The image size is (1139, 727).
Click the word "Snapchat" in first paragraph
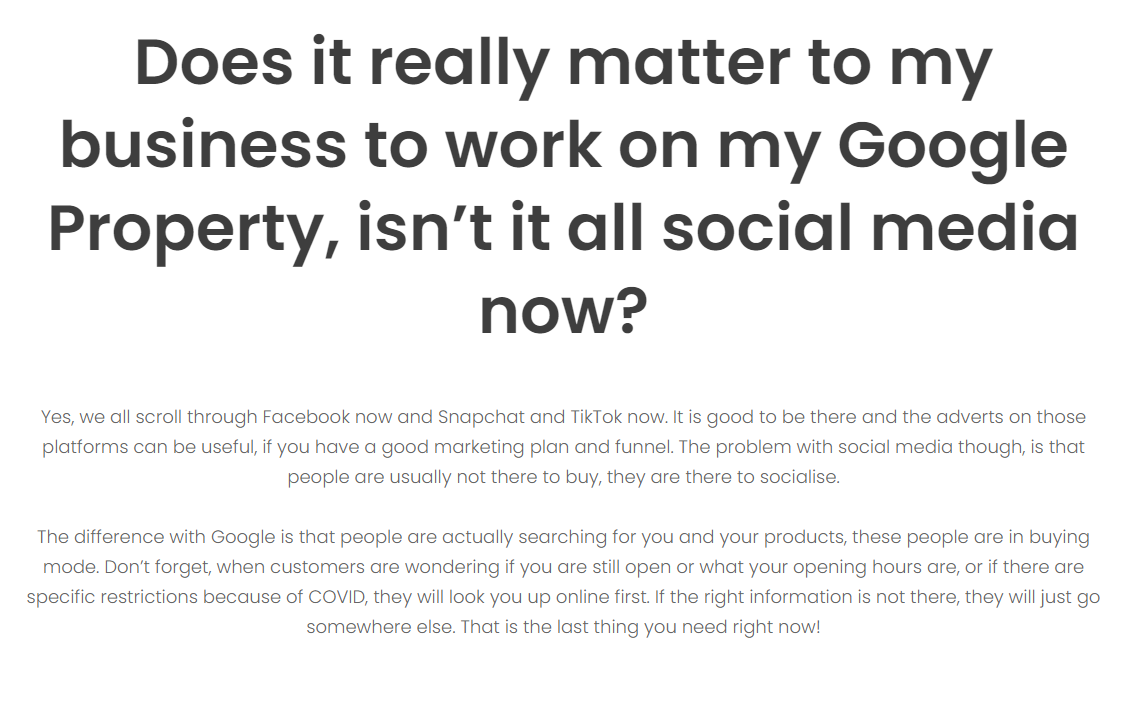481,417
